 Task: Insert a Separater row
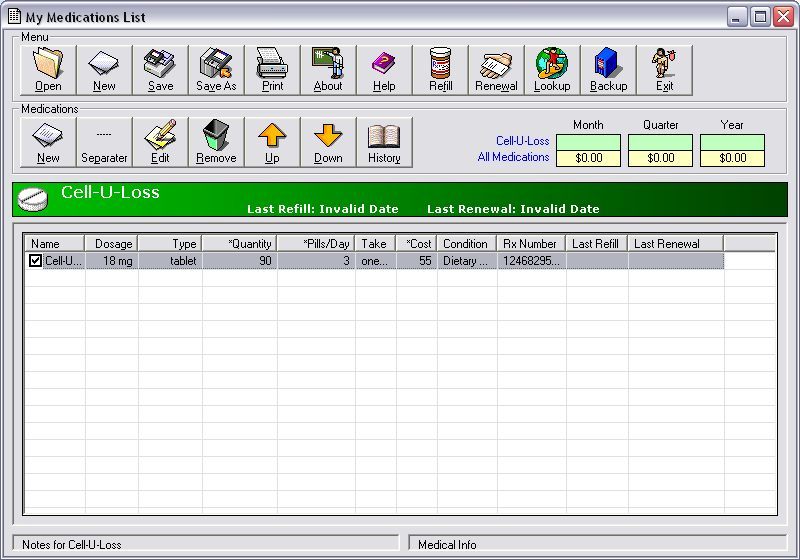click(x=105, y=142)
